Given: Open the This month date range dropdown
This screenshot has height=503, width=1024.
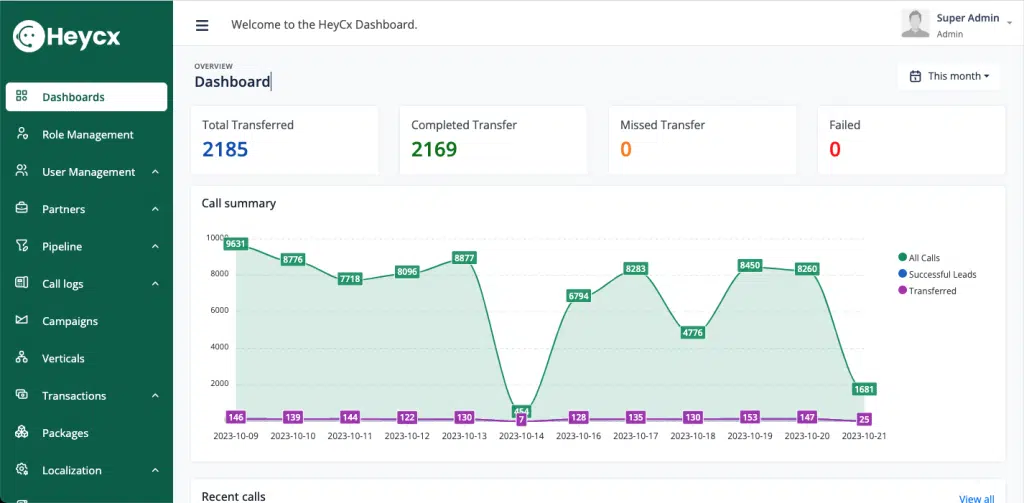Looking at the screenshot, I should [949, 76].
